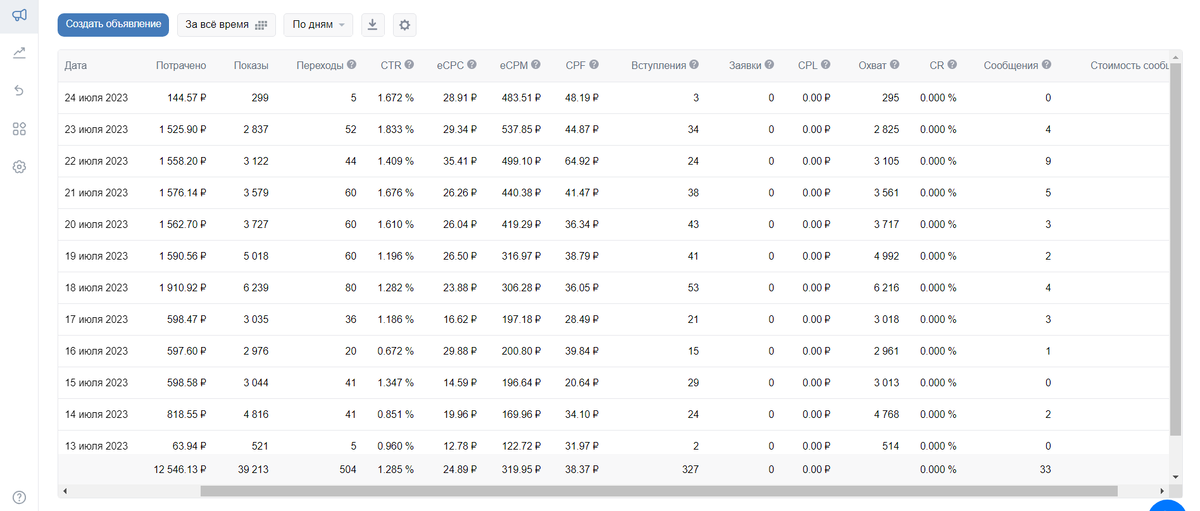
Task: Download statistics with the export icon
Action: coord(372,25)
